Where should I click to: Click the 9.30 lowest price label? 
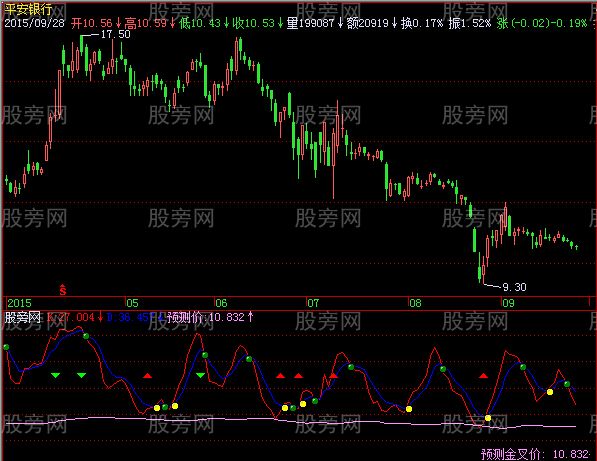click(x=514, y=287)
